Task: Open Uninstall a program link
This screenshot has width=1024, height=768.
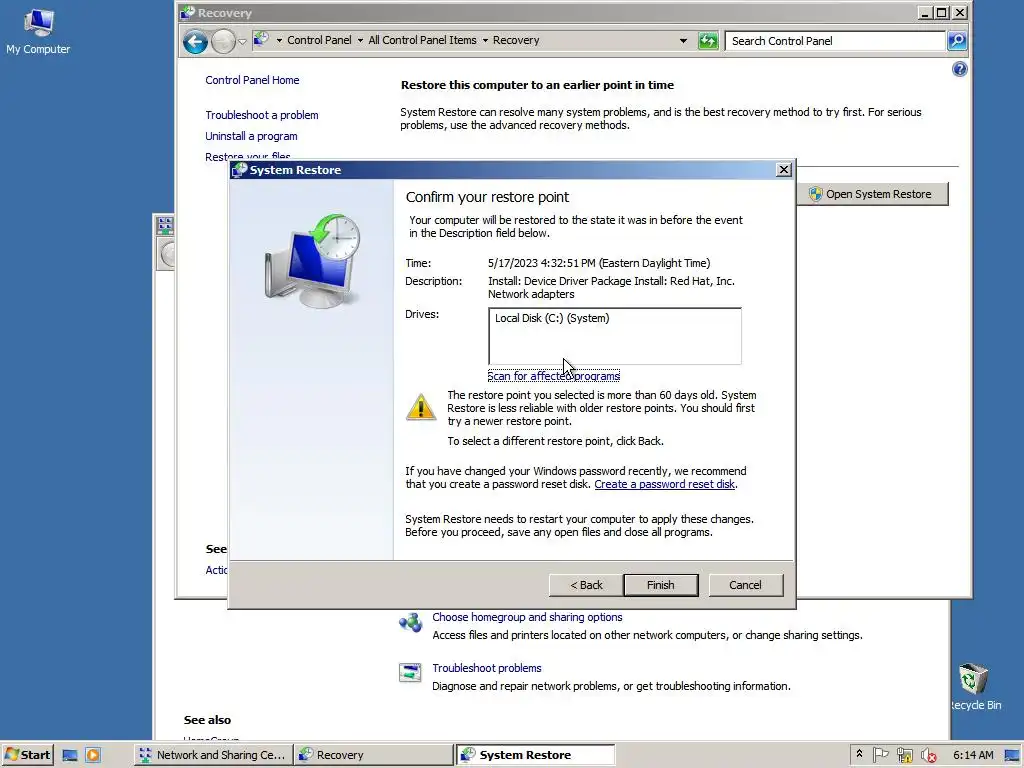Action: [x=251, y=136]
